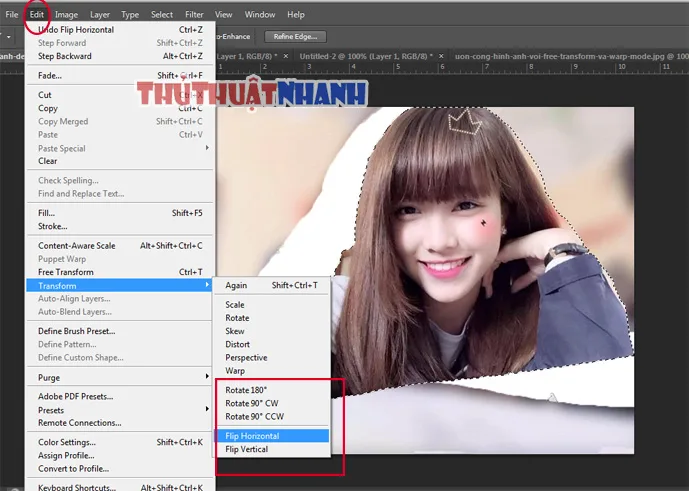Open Color Settings
This screenshot has width=689, height=491.
tap(120, 442)
